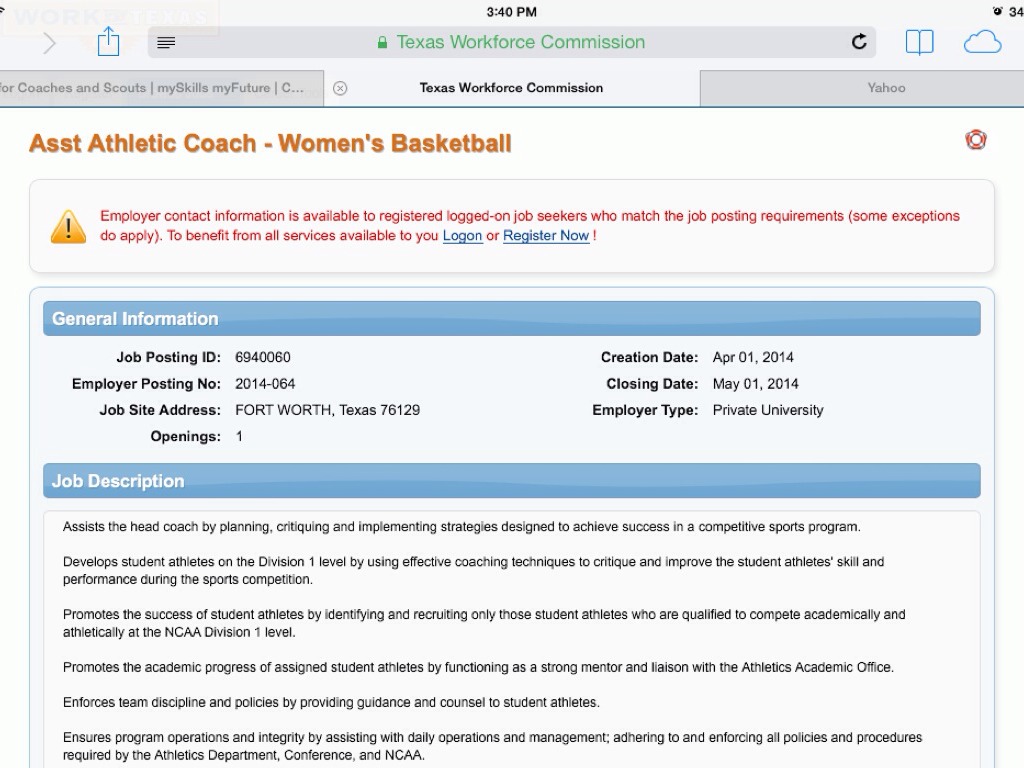Click the Job Posting ID number 6940060
Viewport: 1024px width, 768px height.
click(x=263, y=357)
